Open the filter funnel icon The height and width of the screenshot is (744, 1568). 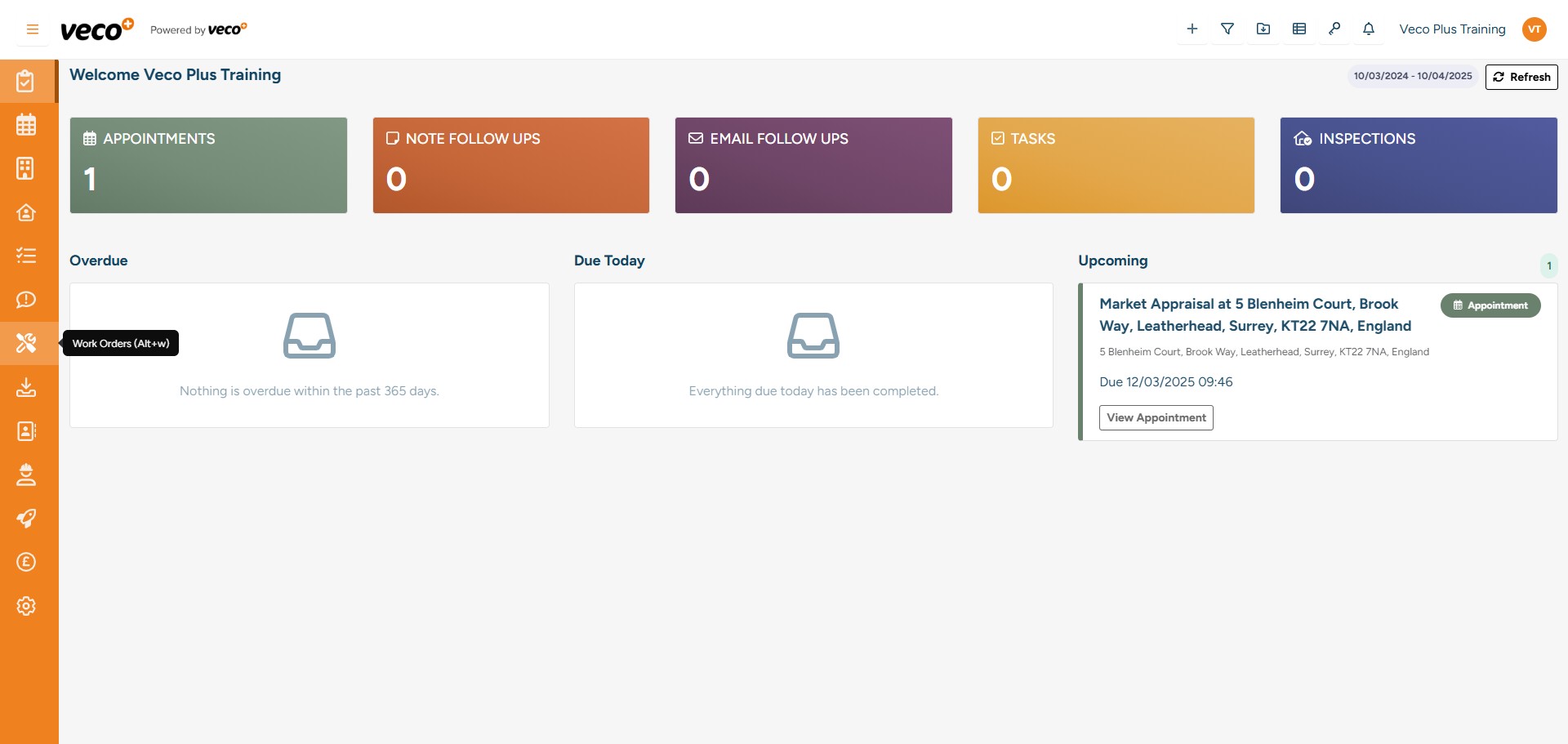pos(1227,29)
